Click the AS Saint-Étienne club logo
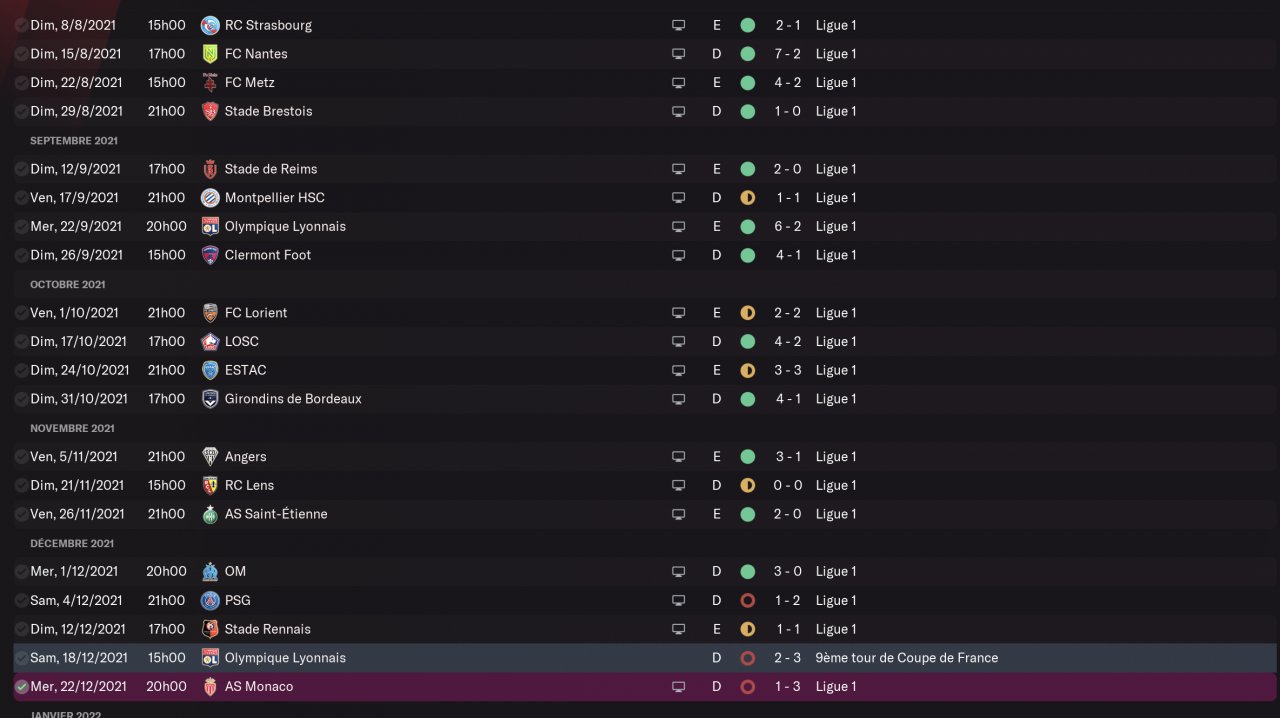Screen dimensions: 1280x718 click(x=210, y=514)
